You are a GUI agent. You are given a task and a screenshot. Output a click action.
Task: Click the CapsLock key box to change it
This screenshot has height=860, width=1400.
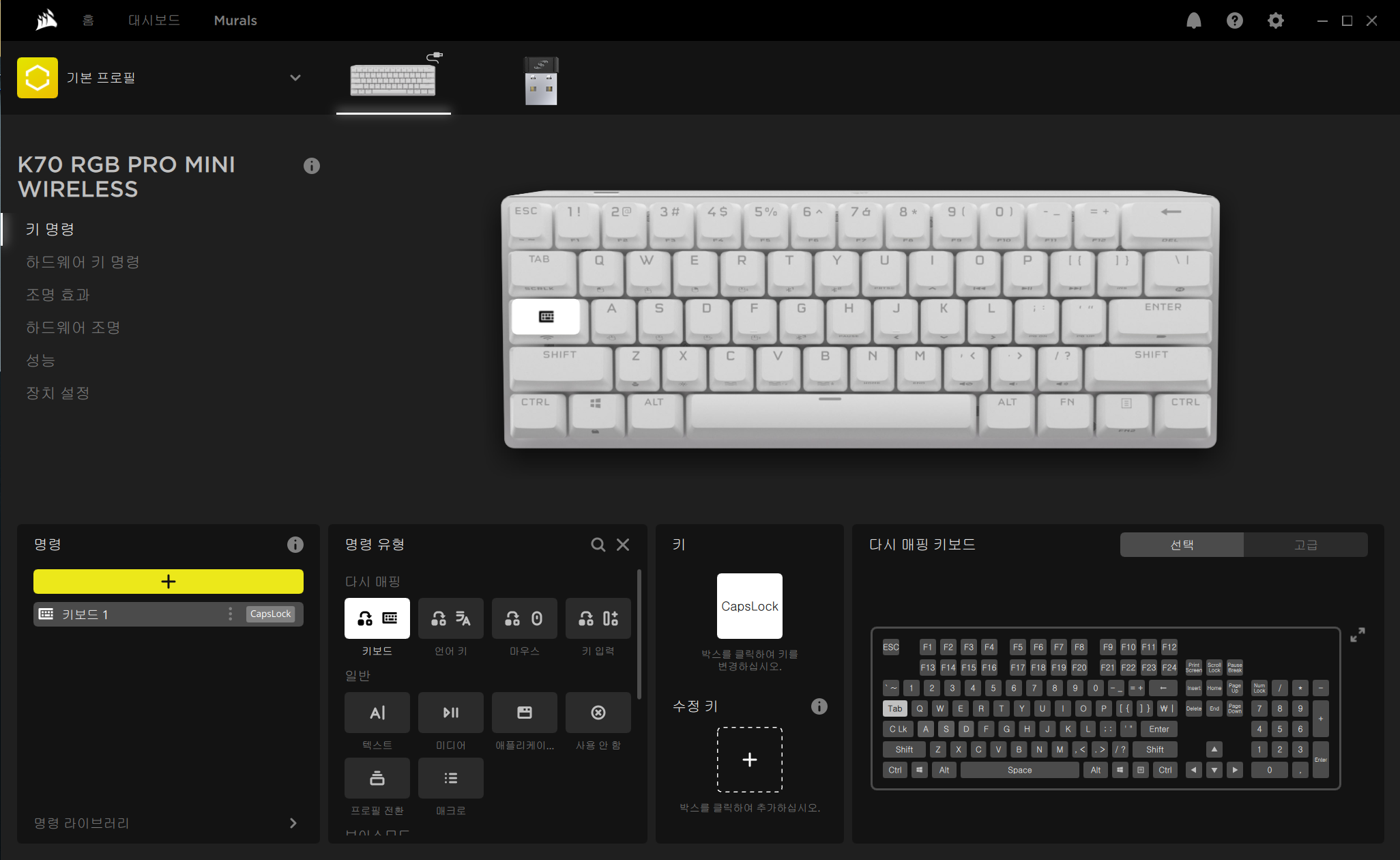point(749,606)
